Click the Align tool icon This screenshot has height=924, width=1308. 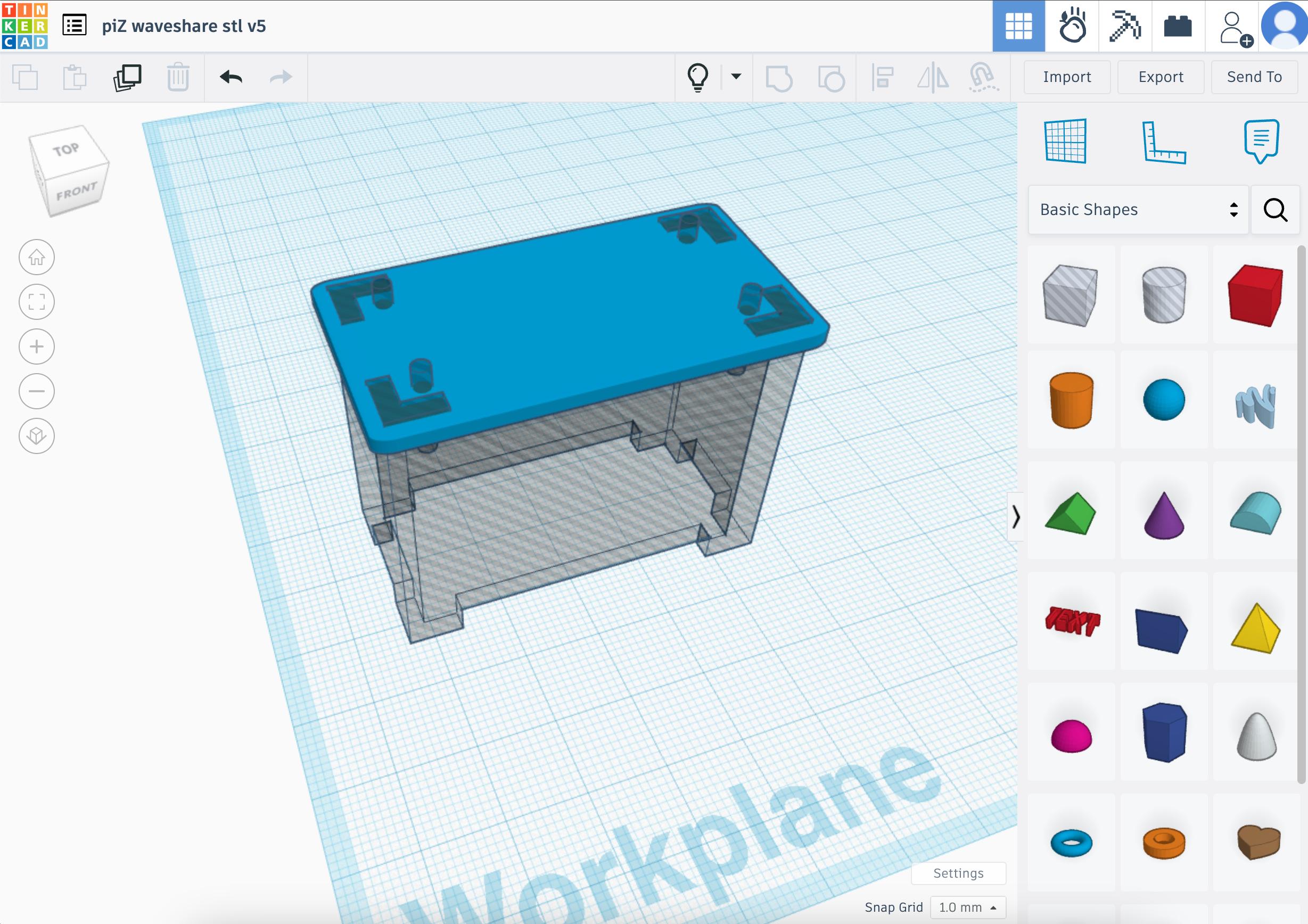pyautogui.click(x=883, y=78)
